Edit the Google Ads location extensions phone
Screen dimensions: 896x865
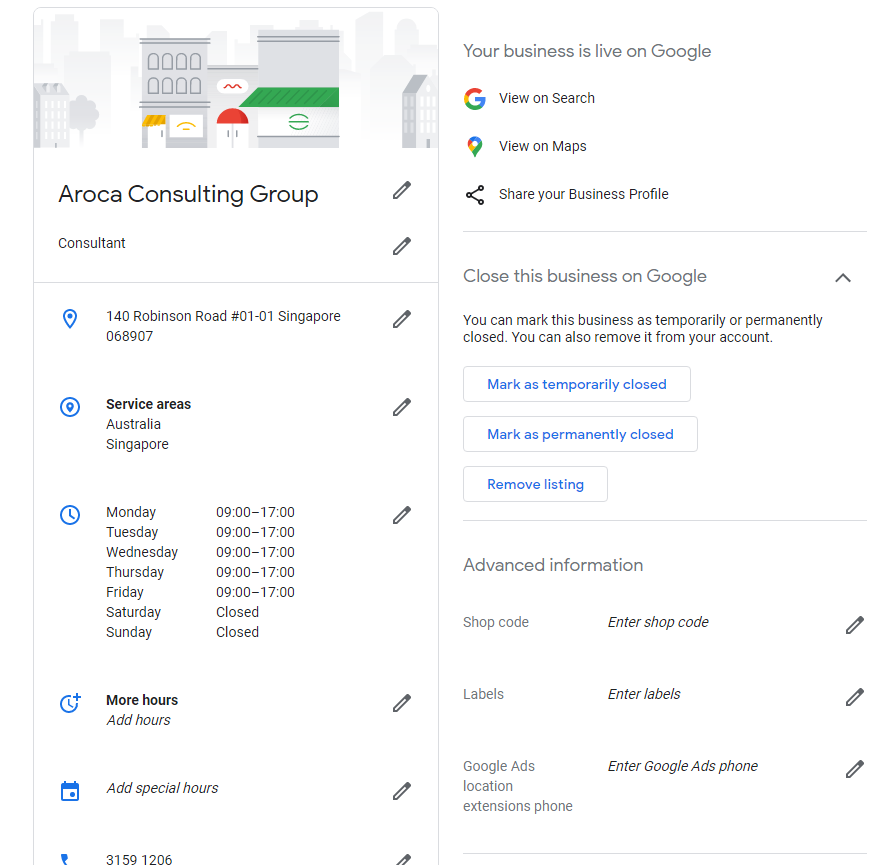[x=854, y=769]
